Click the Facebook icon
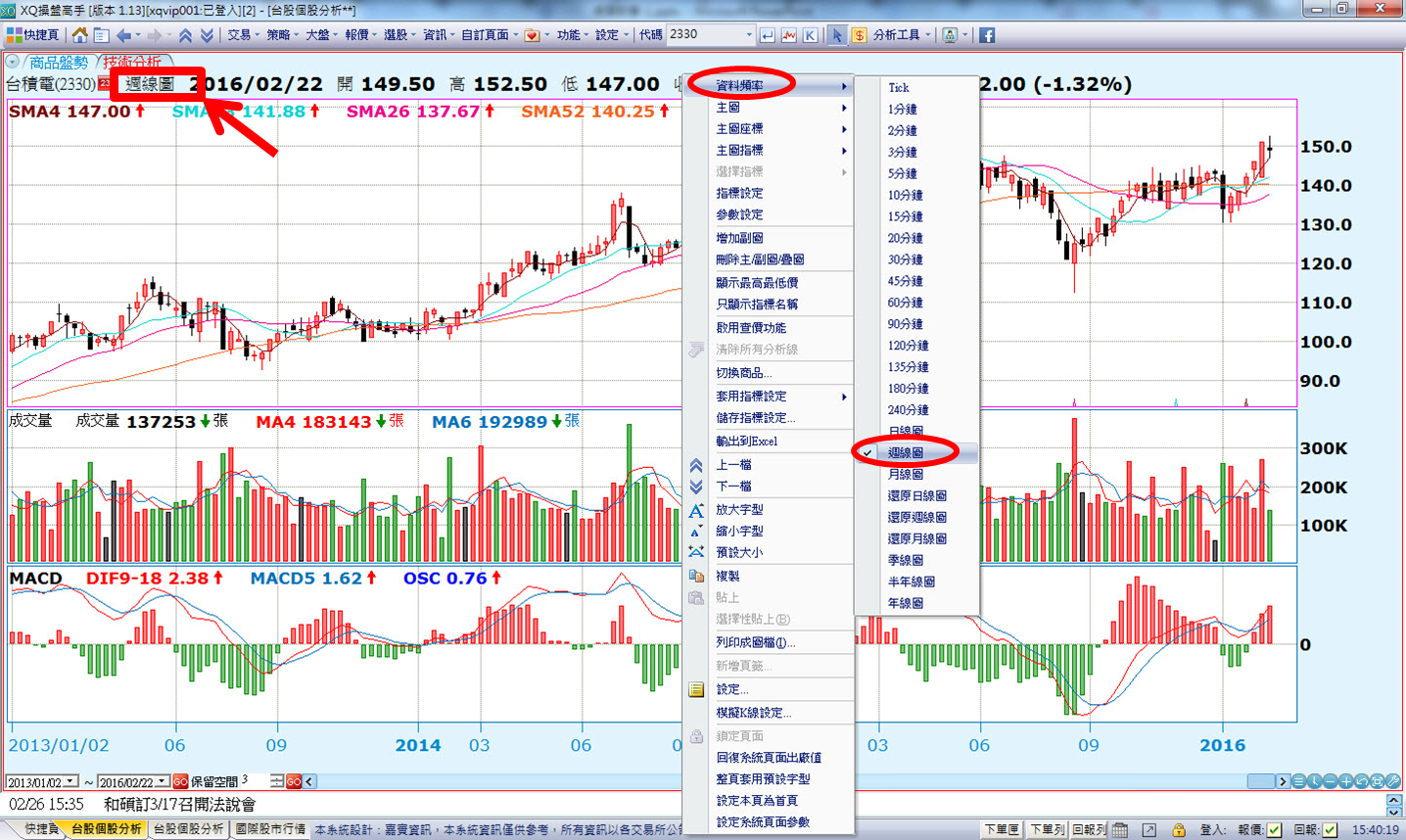 987,35
